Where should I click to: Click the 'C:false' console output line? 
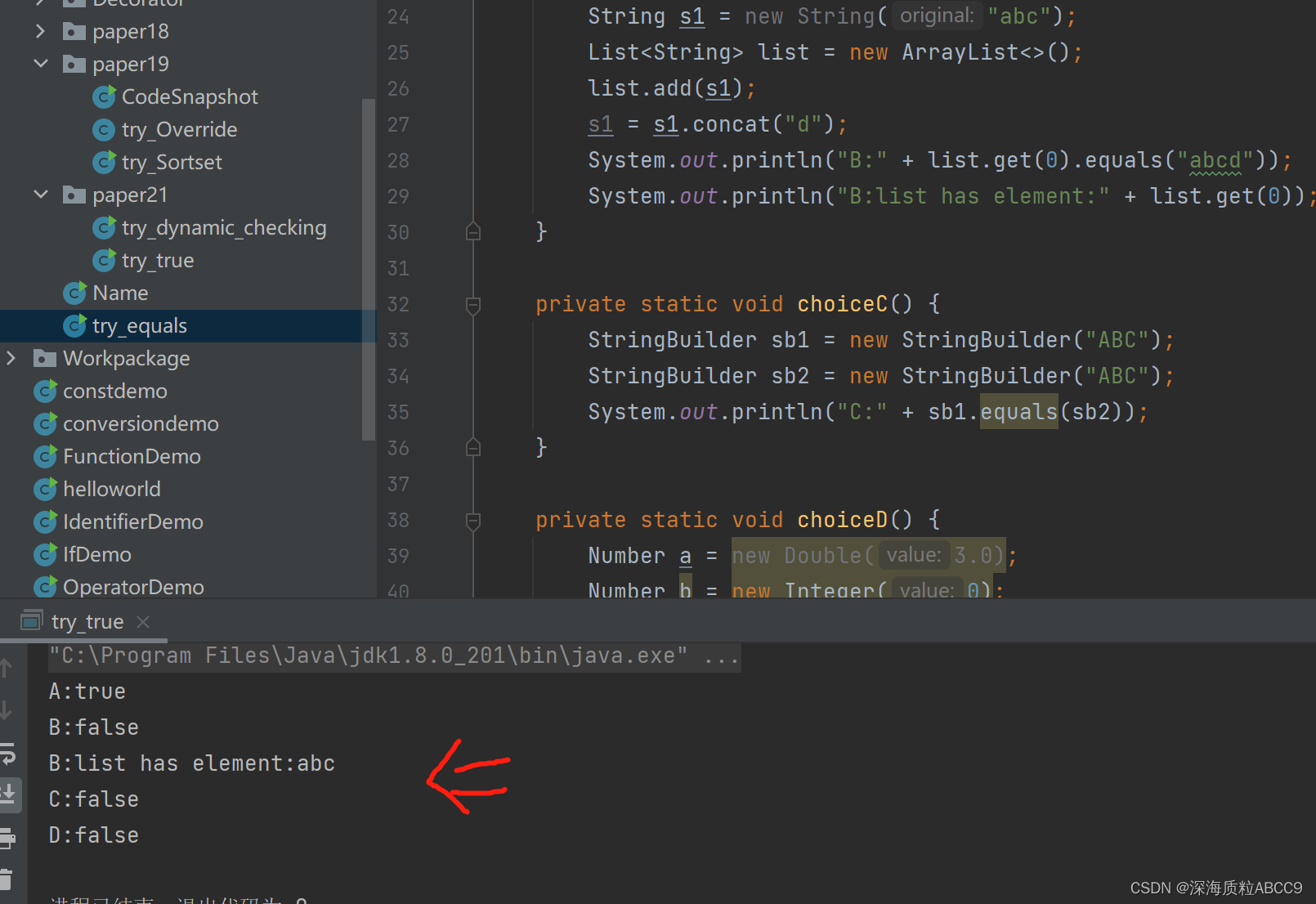click(x=94, y=799)
